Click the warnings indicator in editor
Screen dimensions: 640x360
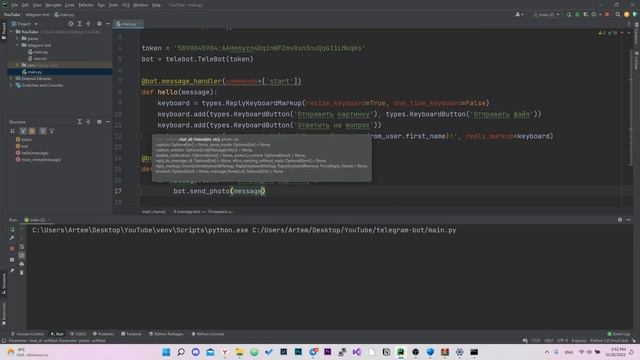point(609,33)
